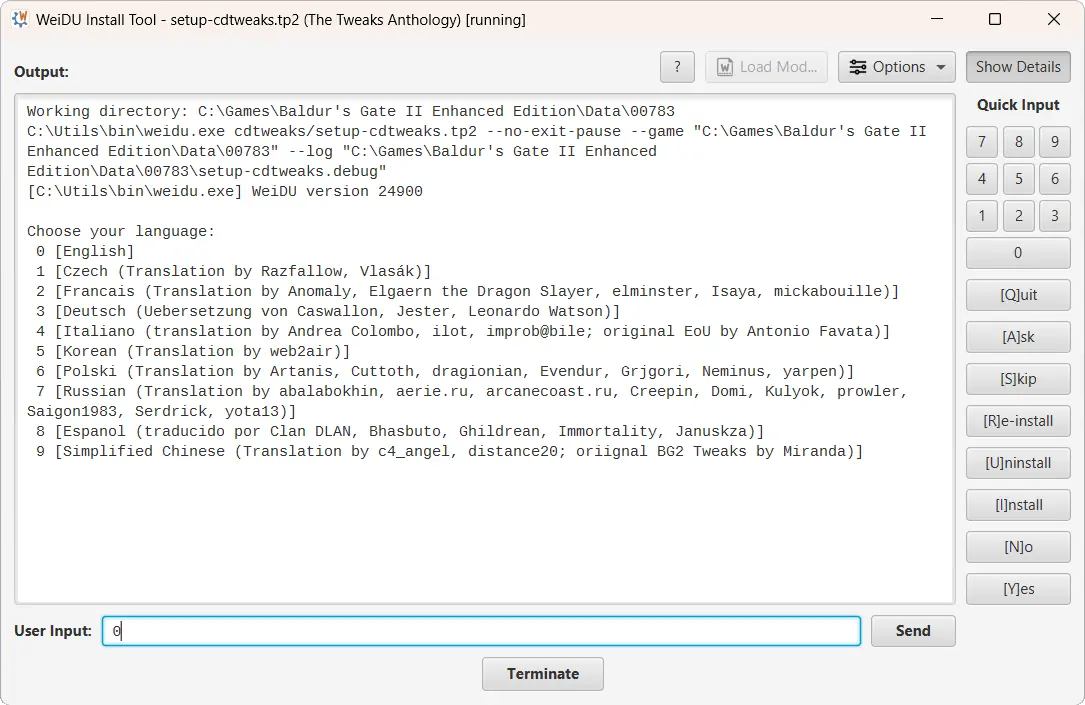1085x705 pixels.
Task: Send the [R]e-install quick input
Action: click(x=1018, y=421)
